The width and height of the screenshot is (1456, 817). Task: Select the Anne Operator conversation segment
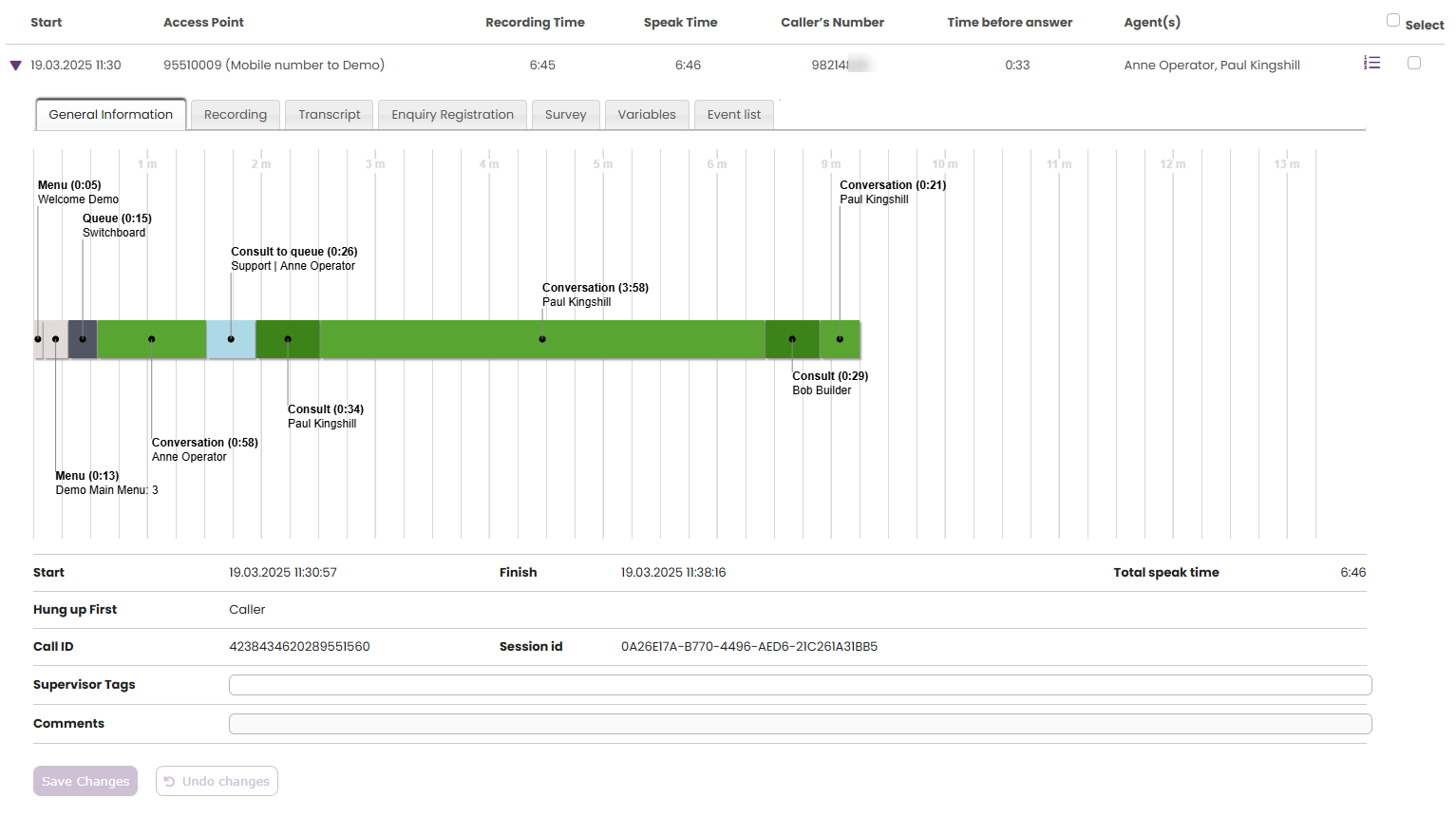coord(152,339)
